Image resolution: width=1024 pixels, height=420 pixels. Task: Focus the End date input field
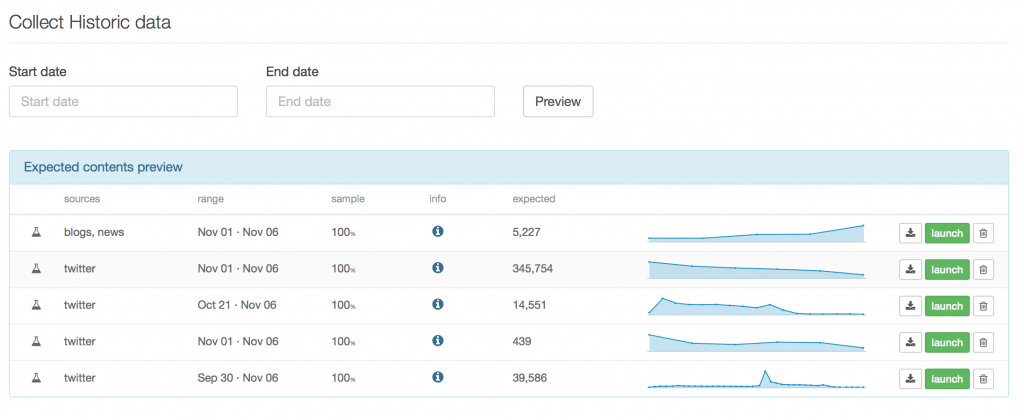380,102
